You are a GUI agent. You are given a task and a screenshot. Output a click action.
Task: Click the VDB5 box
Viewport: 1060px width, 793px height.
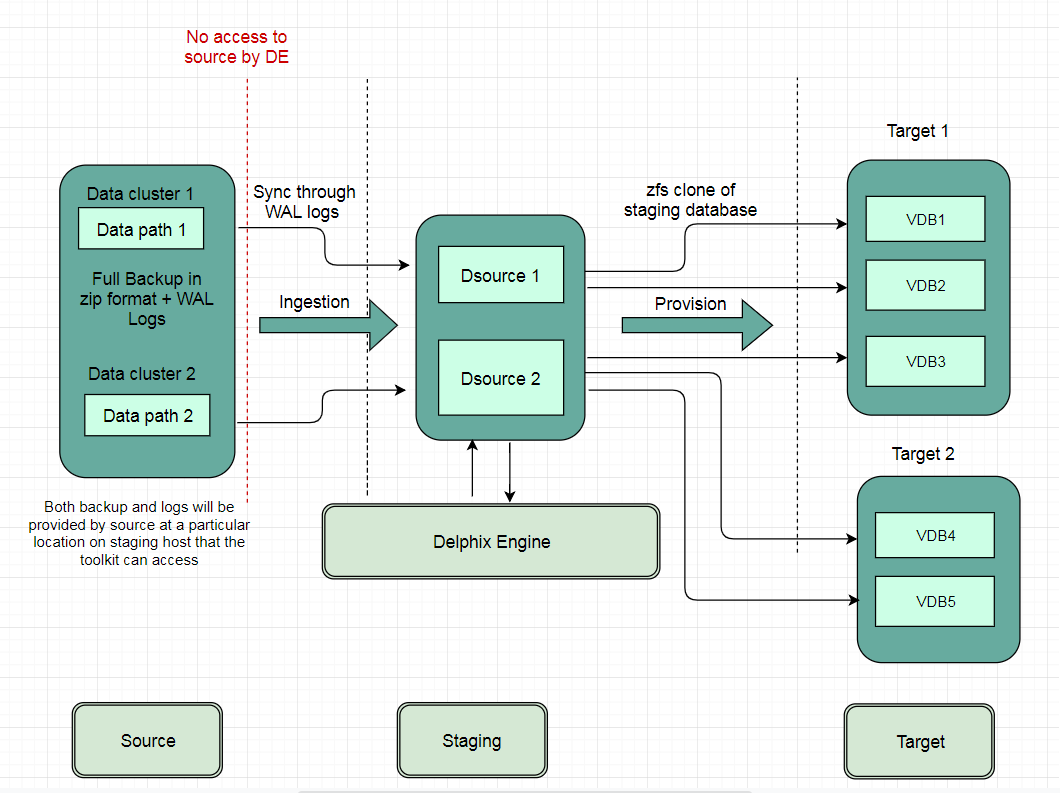tap(935, 602)
